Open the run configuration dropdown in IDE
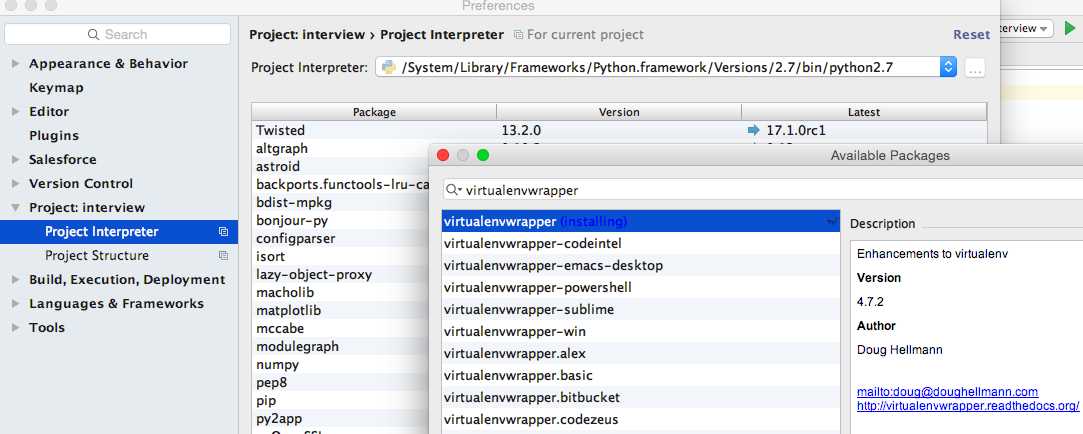 (1025, 29)
